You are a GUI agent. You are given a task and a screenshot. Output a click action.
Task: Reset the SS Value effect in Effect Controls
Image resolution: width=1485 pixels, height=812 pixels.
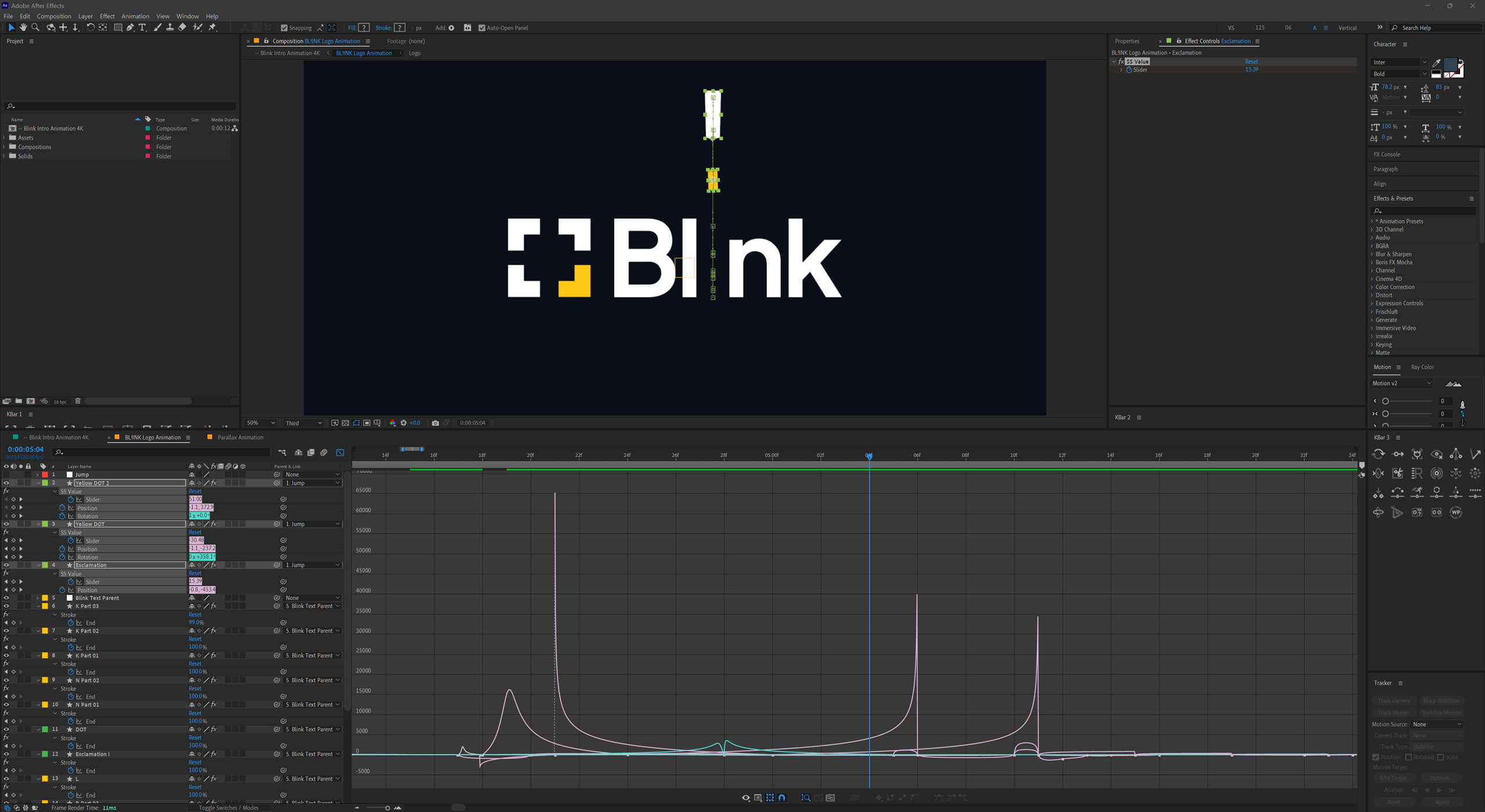1251,61
